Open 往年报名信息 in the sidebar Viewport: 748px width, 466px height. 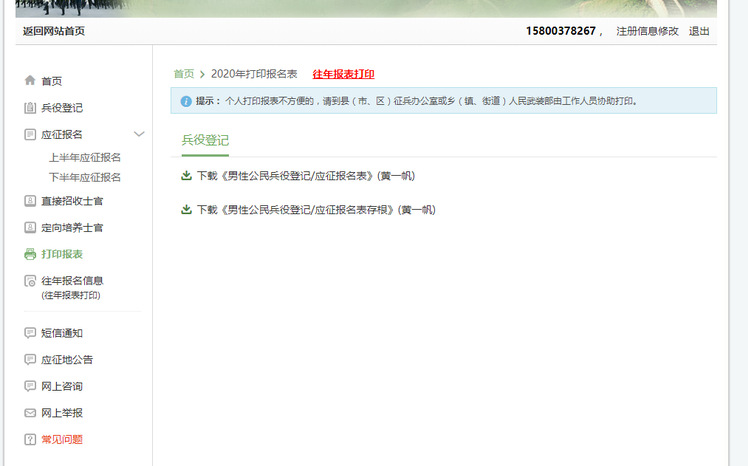72,281
